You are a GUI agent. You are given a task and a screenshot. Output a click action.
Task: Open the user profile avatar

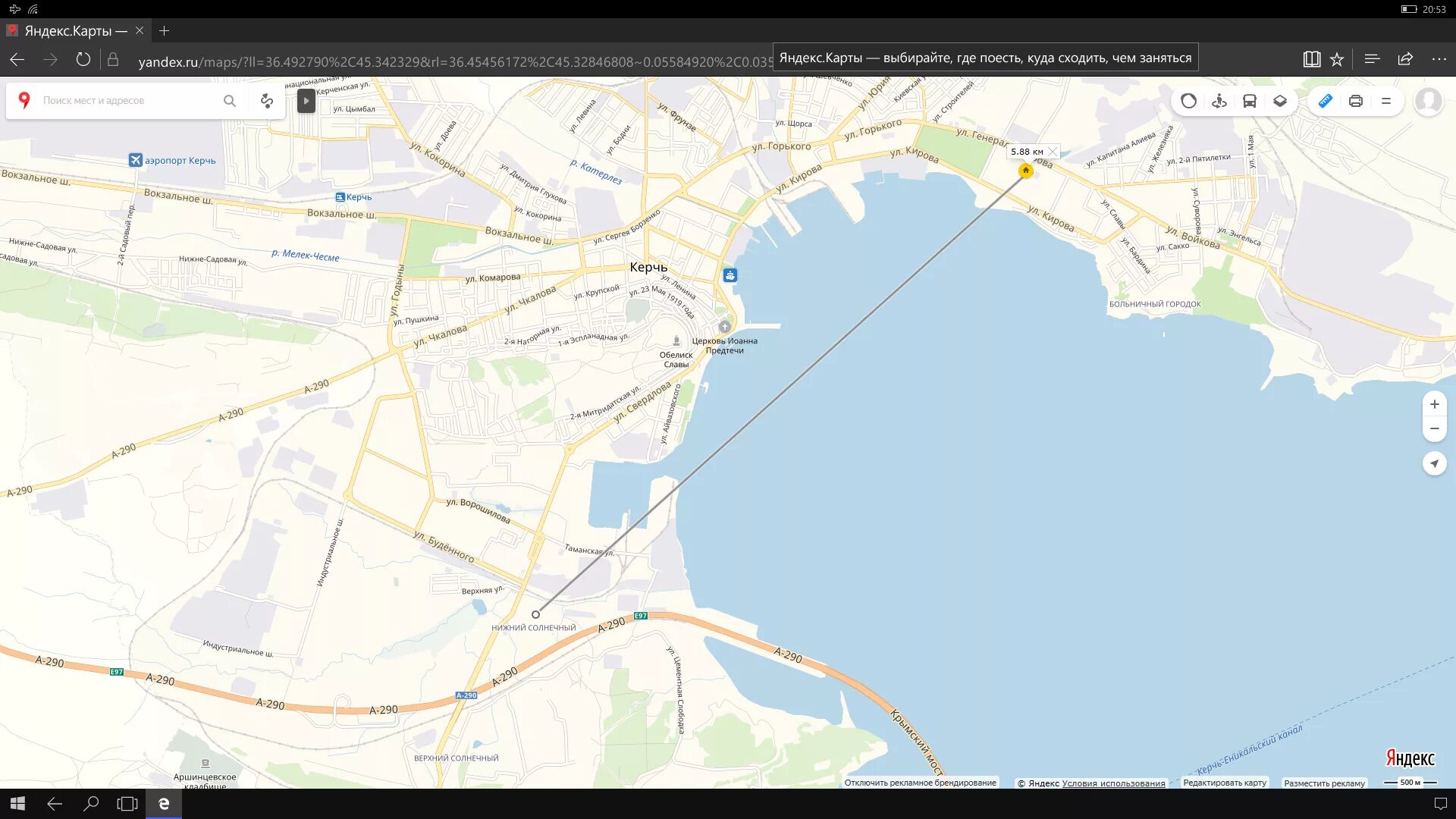coord(1429,101)
